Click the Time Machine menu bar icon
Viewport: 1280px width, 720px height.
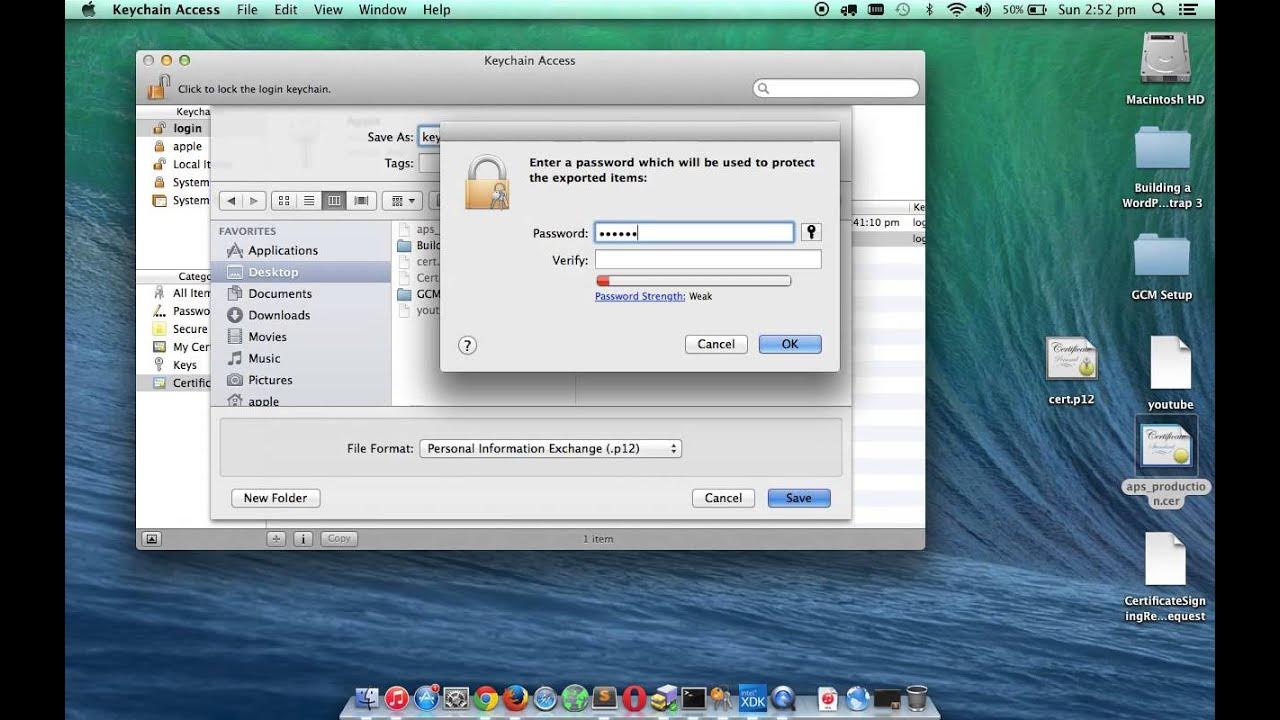tap(903, 10)
